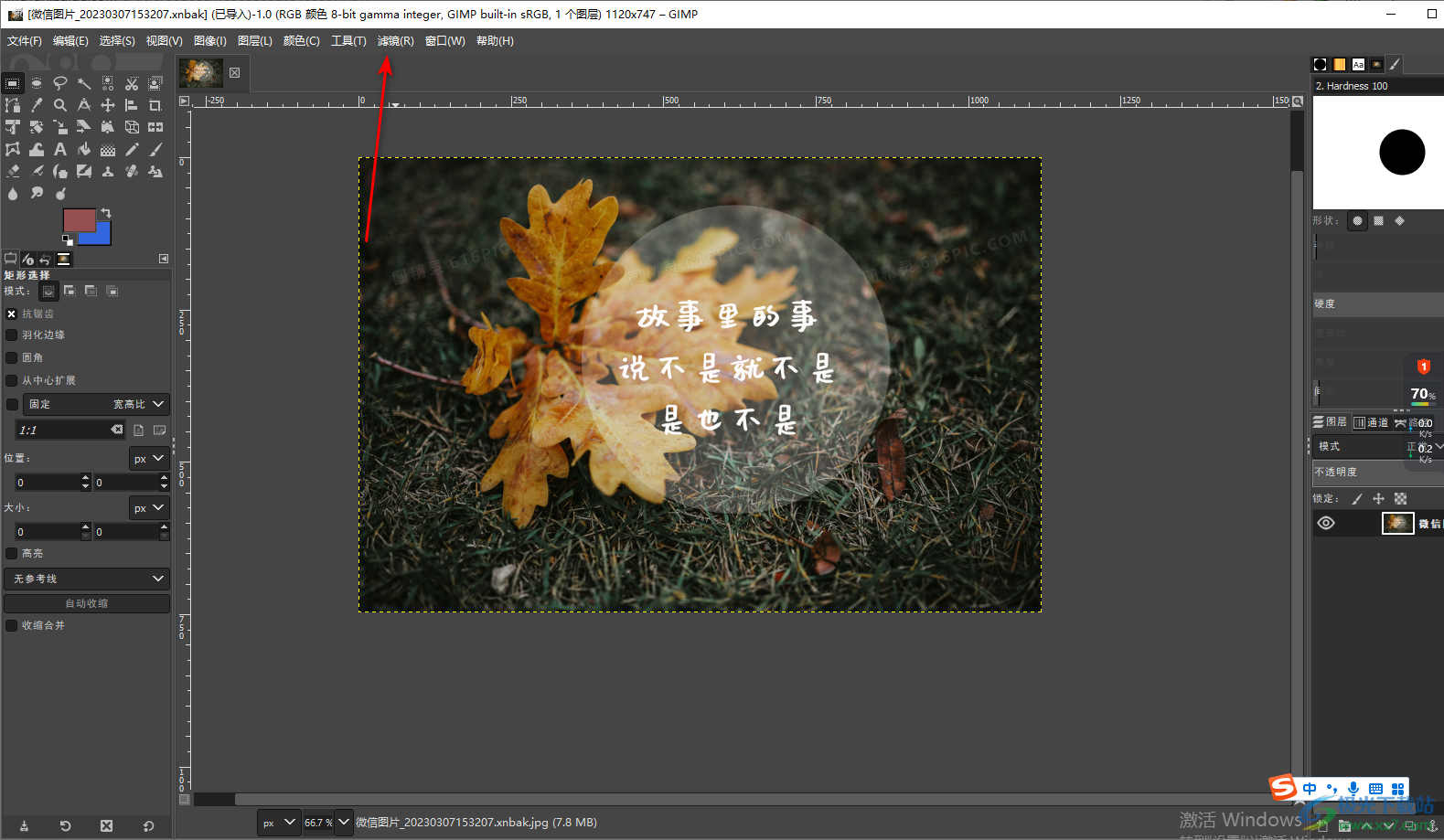The height and width of the screenshot is (840, 1444).
Task: Select the Eraser tool
Action: point(13,171)
